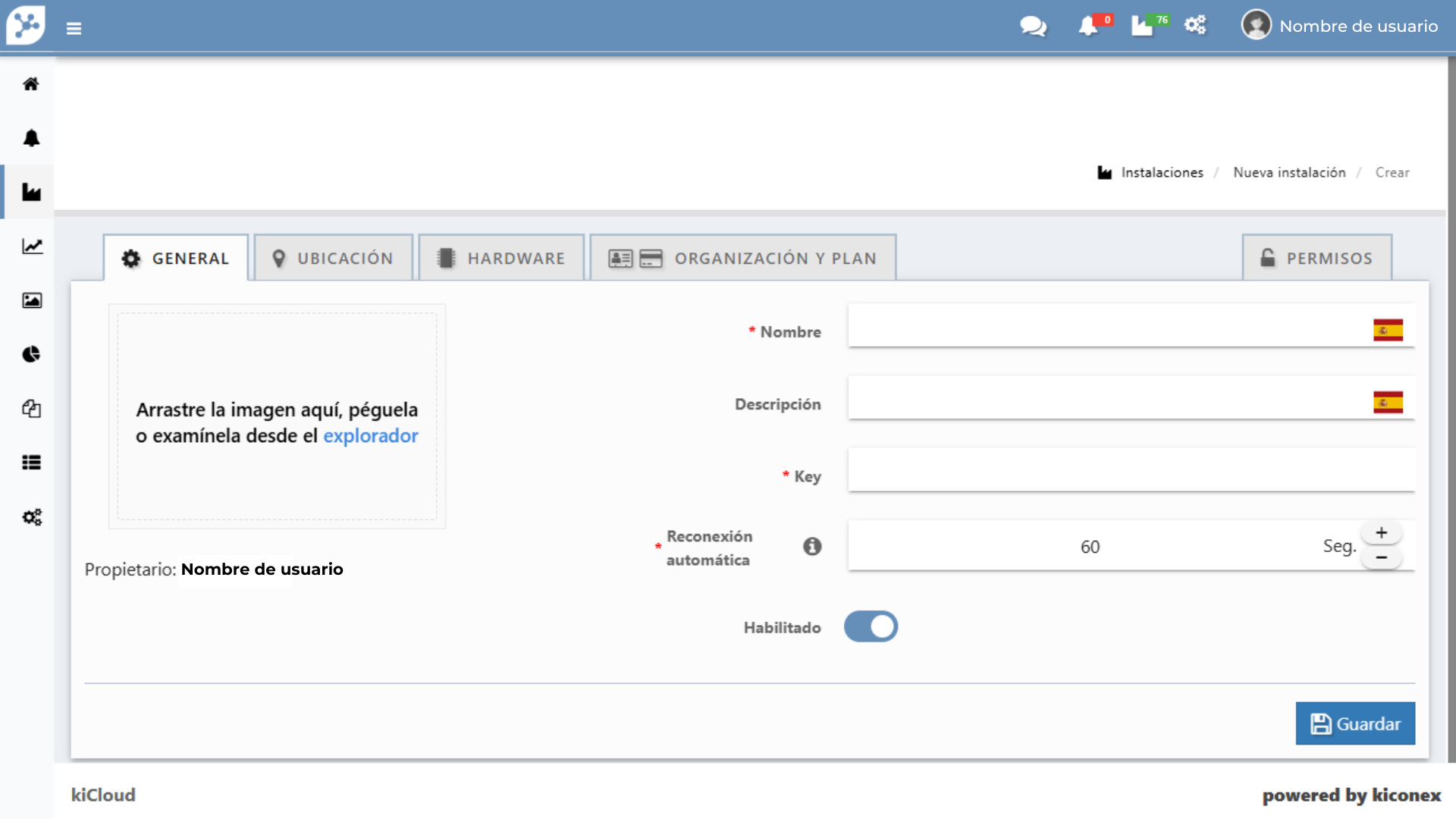This screenshot has width=1456, height=819.
Task: Decrease reconnection seconds with minus button
Action: tap(1382, 558)
